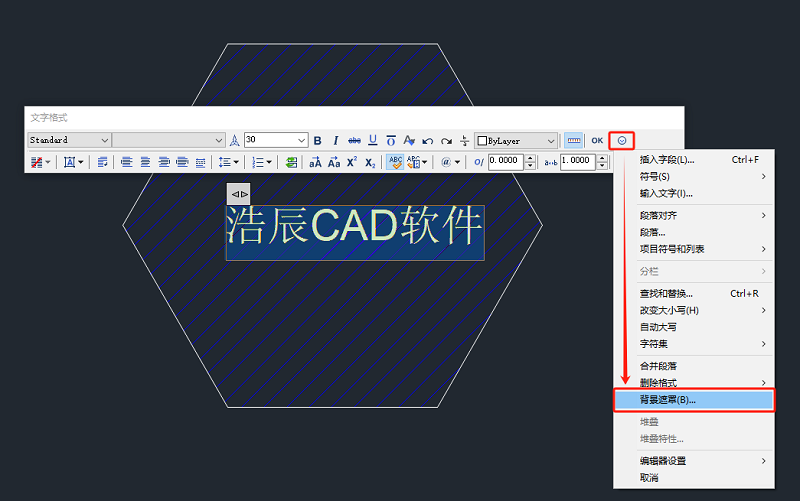The image size is (800, 501).
Task: Click the selected 浩辰CAD软件 text
Action: click(x=355, y=226)
